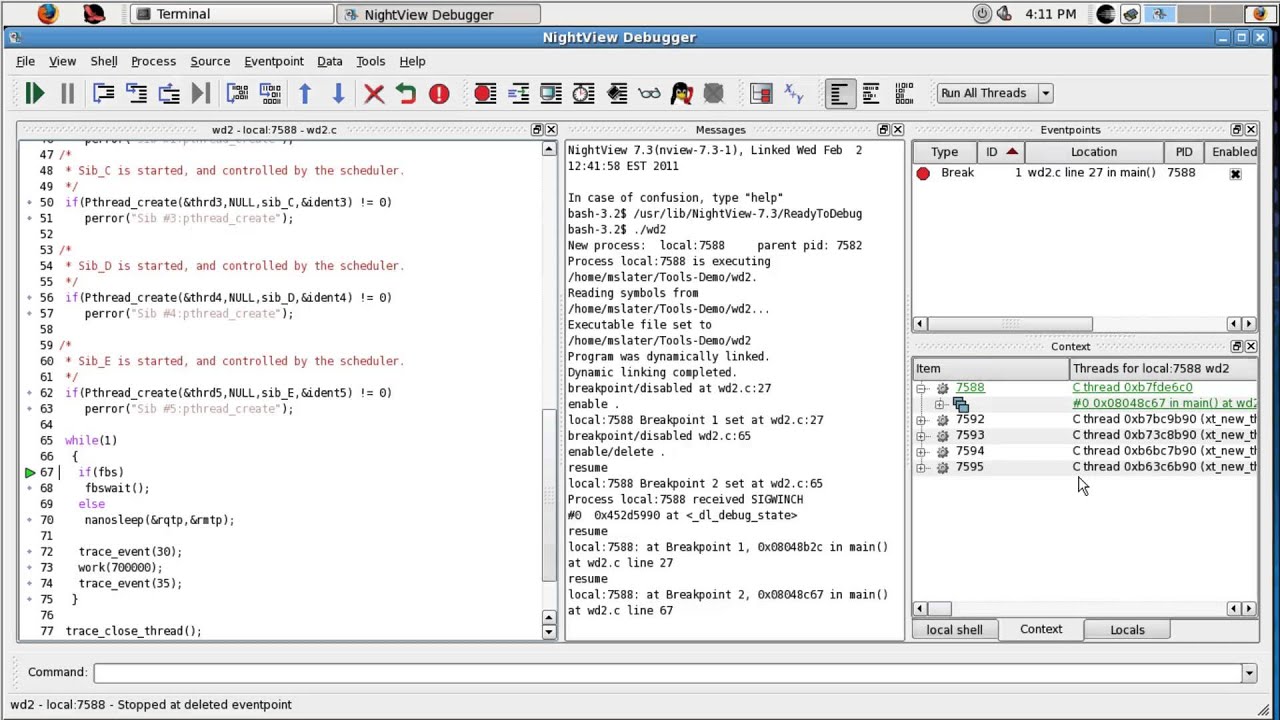Open the Process menu

(x=153, y=61)
